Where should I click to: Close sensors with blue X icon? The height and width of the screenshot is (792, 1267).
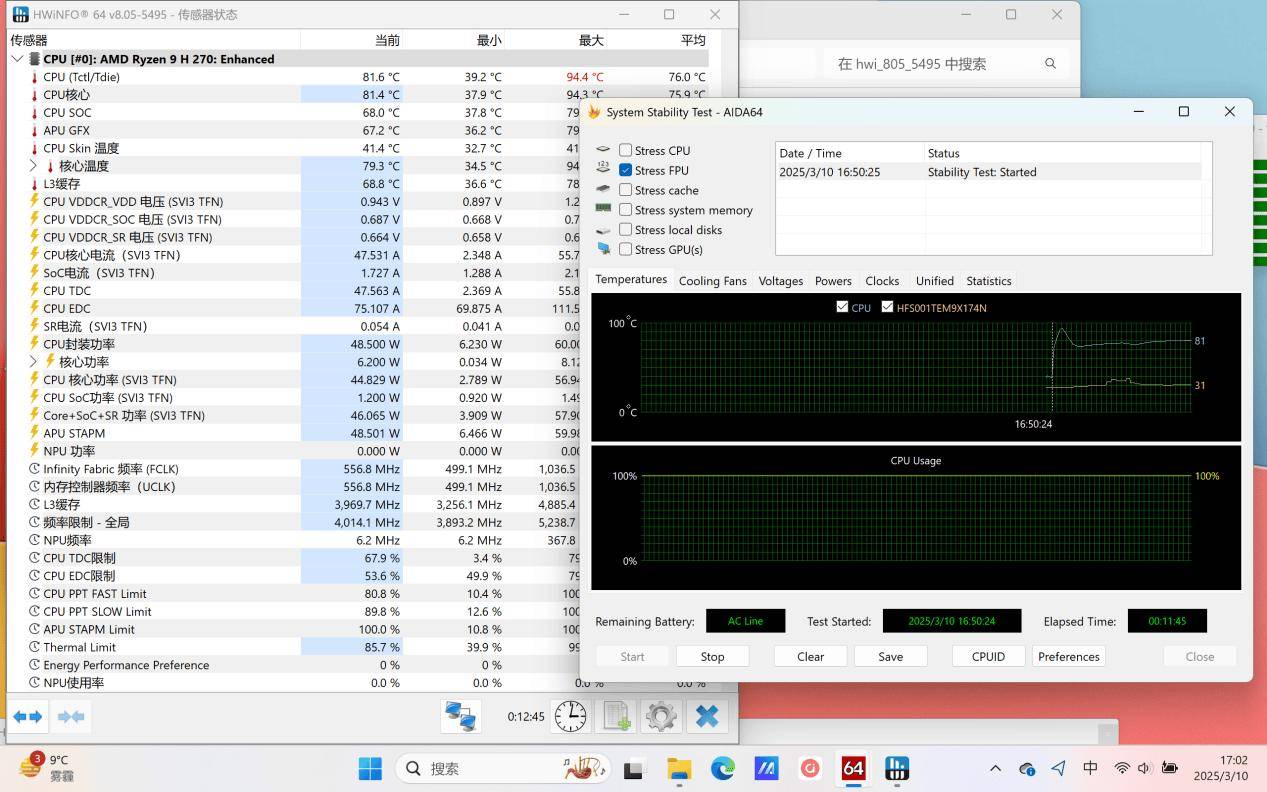[x=707, y=716]
